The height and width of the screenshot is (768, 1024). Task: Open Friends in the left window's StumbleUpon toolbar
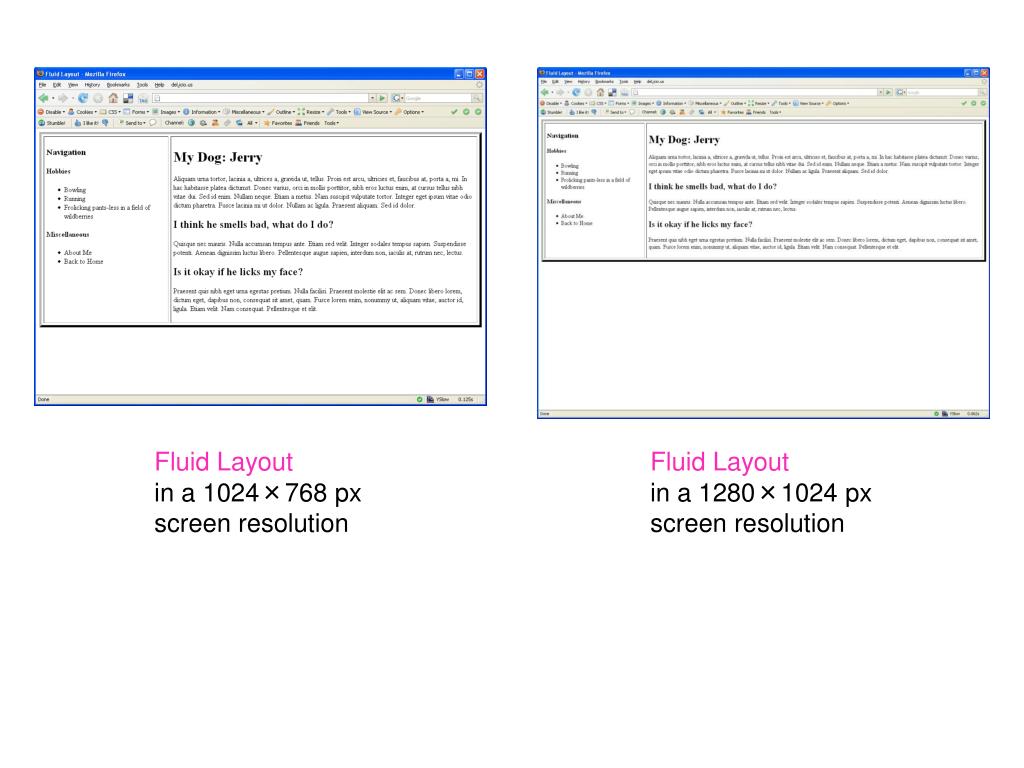pyautogui.click(x=308, y=123)
